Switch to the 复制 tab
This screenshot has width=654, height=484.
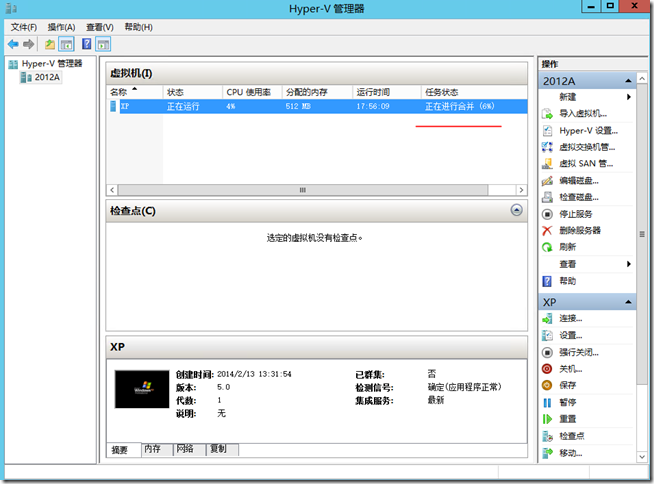click(222, 449)
